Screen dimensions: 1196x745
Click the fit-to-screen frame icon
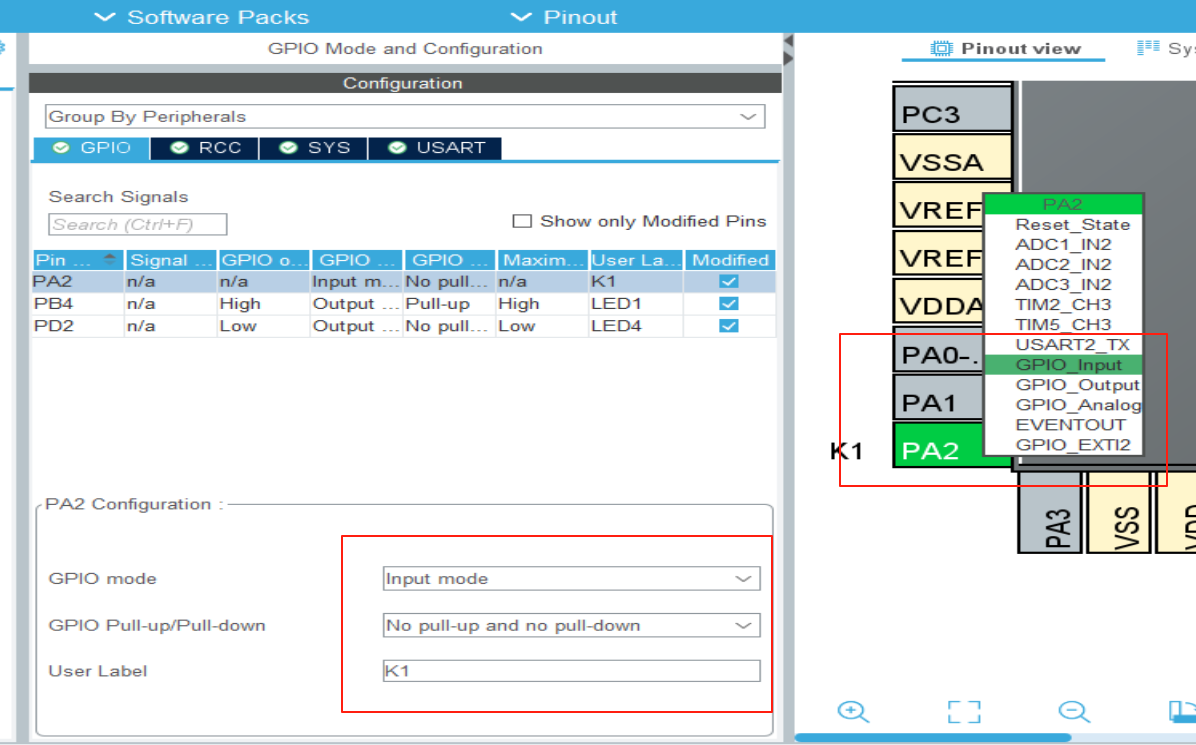click(x=963, y=712)
